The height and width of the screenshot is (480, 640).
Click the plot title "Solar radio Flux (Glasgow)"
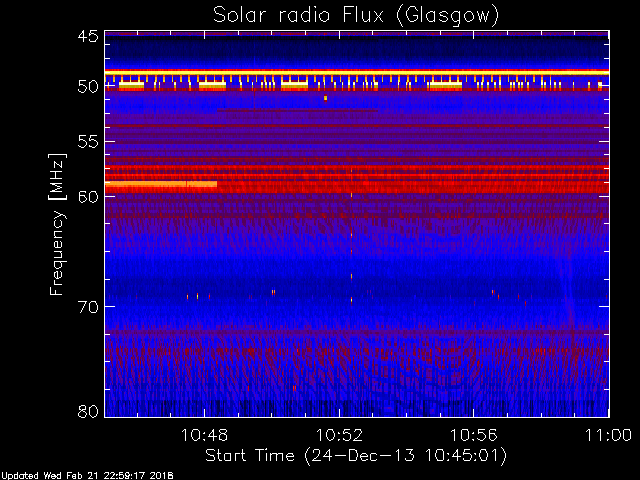[x=356, y=15]
